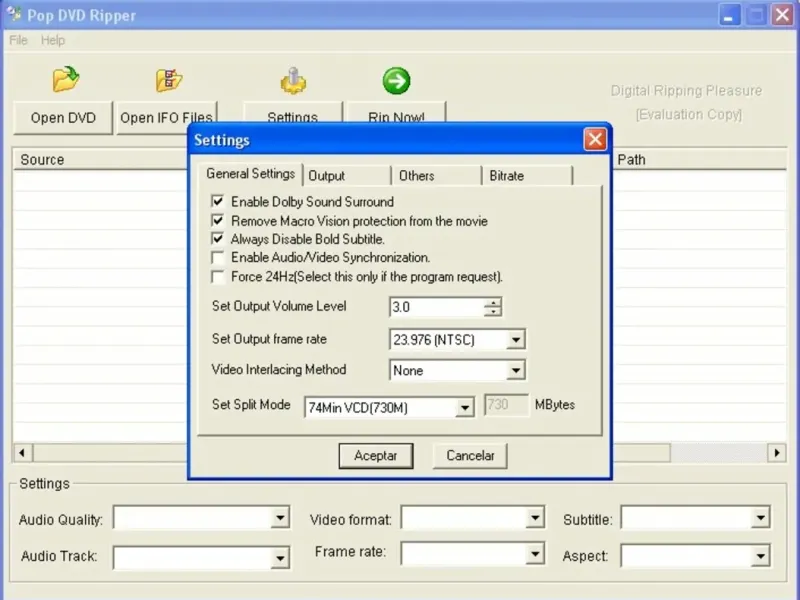The height and width of the screenshot is (600, 800).
Task: Click the Settings toolbar button
Action: coord(293,113)
